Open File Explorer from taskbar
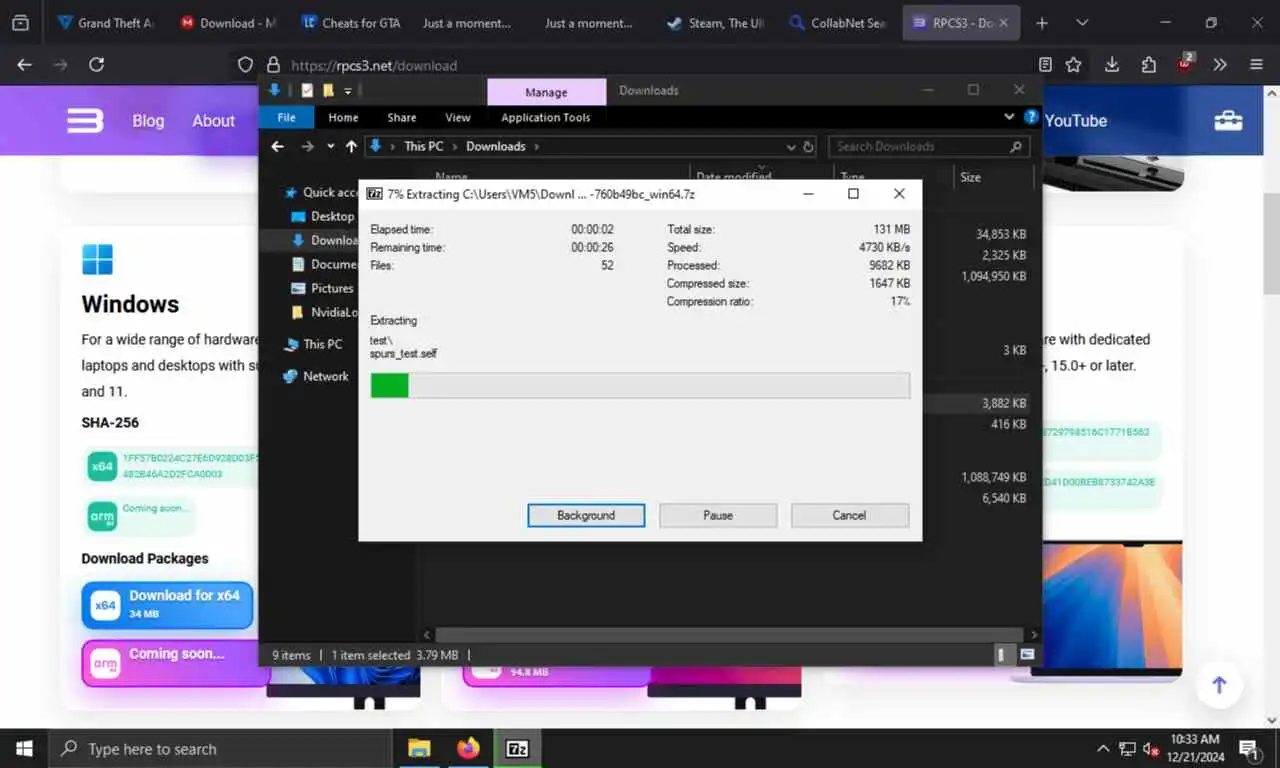Viewport: 1280px width, 768px height. [419, 748]
